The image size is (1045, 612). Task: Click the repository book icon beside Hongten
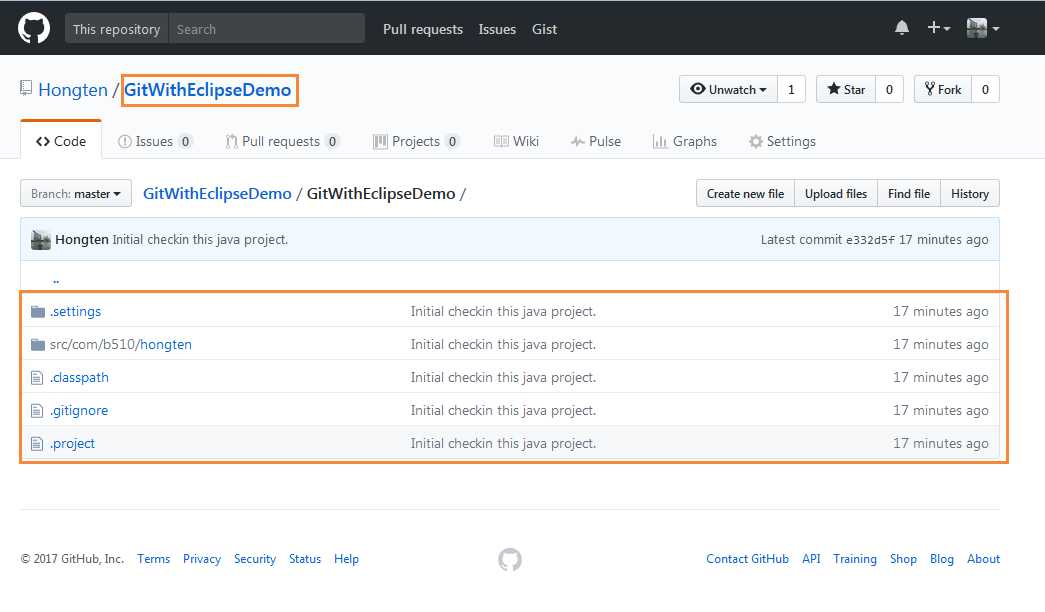click(25, 88)
